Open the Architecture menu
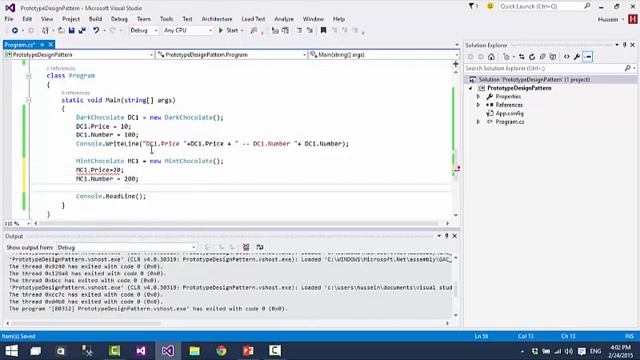 point(217,19)
